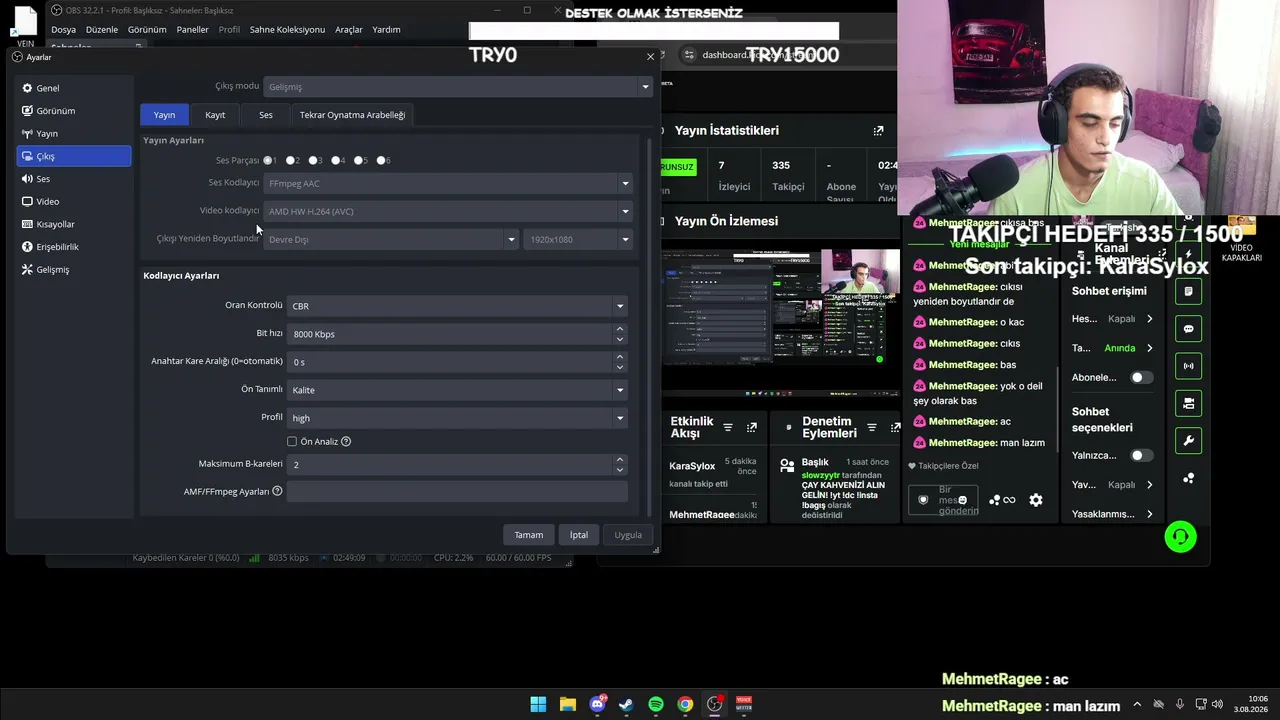Click the wrench tool icon in dashboard sidebar
The image size is (1280, 720).
click(x=1189, y=440)
